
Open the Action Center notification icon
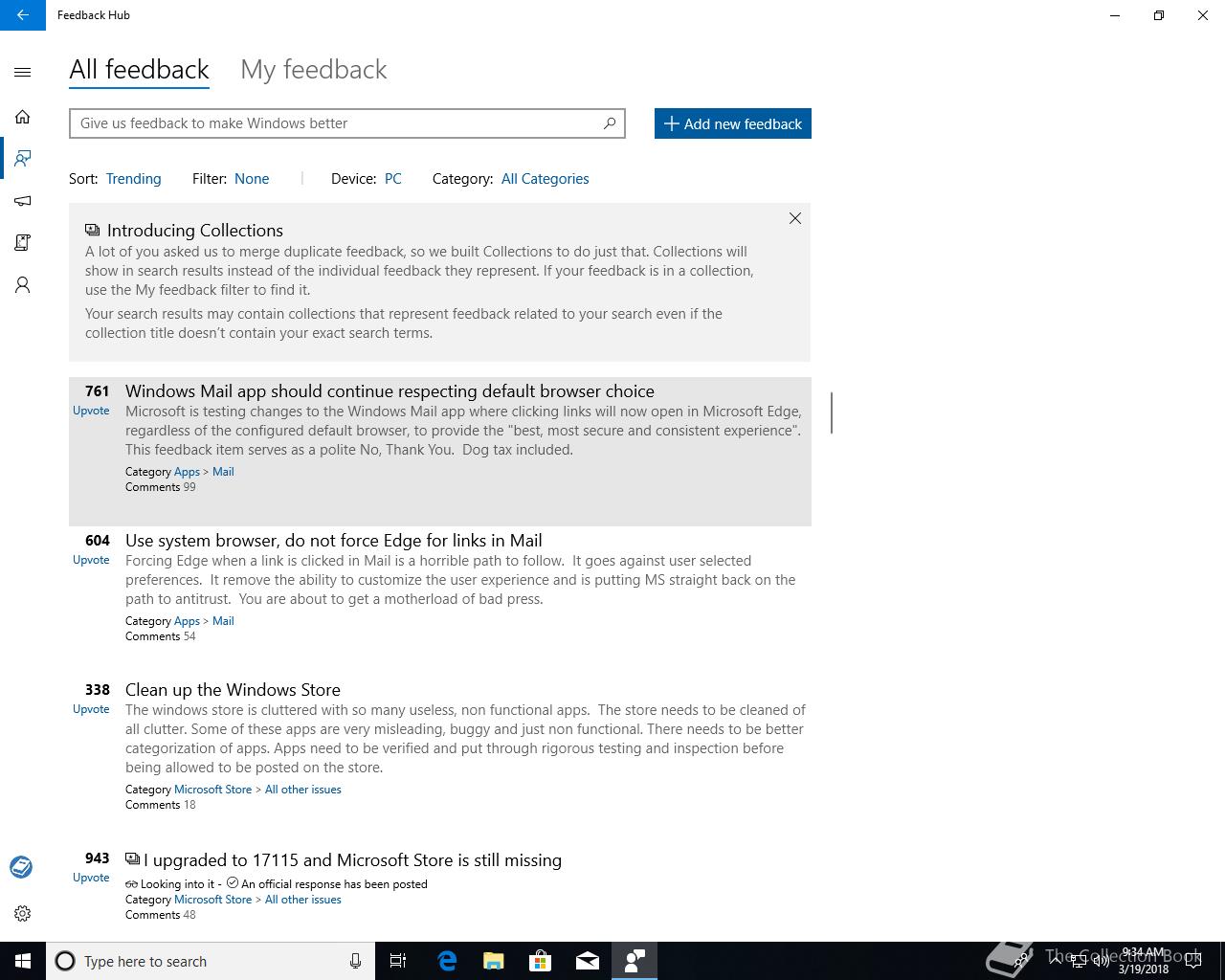click(x=1193, y=961)
